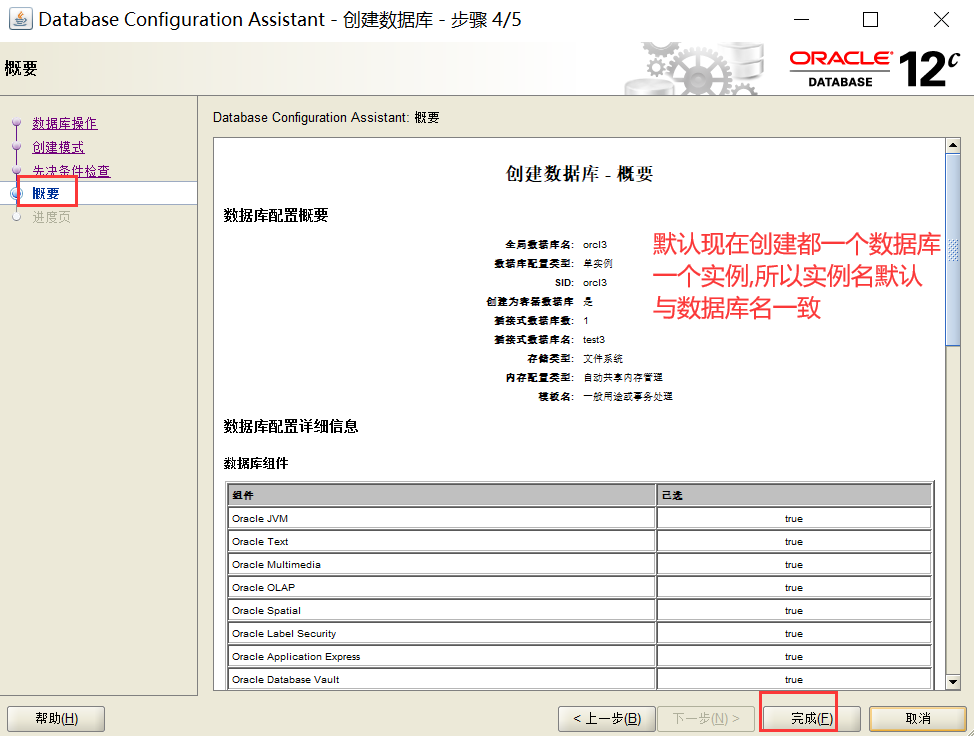Open the 数据库操作 step link
This screenshot has height=738, width=974.
coord(65,124)
